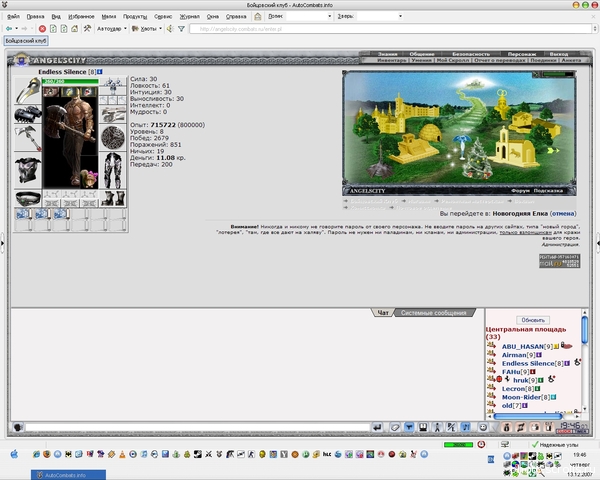Toggle the music note sound button in chat bar
Viewport: 600px width, 480px height.
(465, 427)
